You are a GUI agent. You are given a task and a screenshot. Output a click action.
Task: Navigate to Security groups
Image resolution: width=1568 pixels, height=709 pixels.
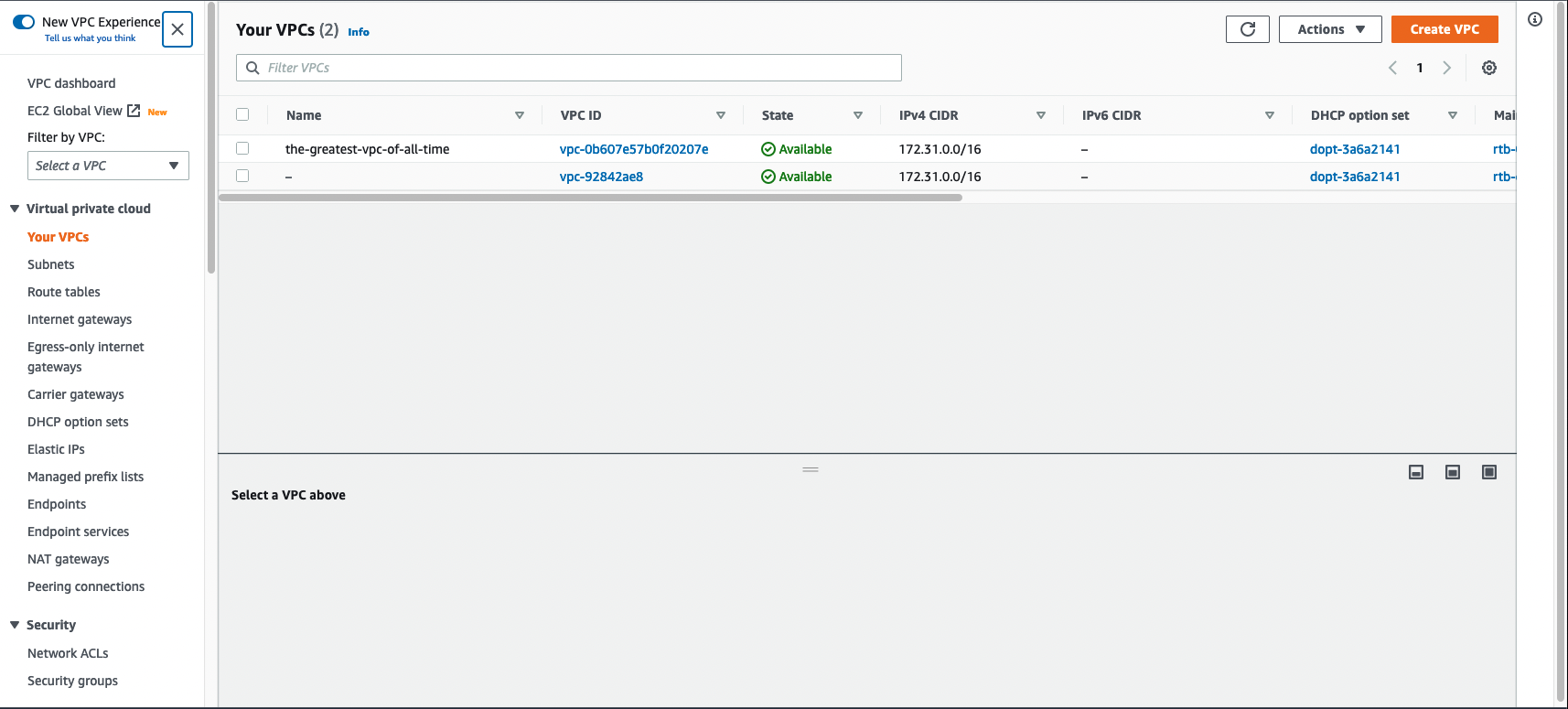click(x=72, y=681)
